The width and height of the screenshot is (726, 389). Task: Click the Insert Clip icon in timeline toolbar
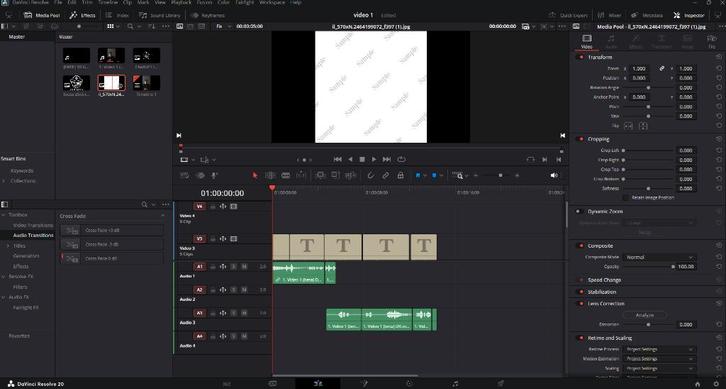(x=320, y=176)
